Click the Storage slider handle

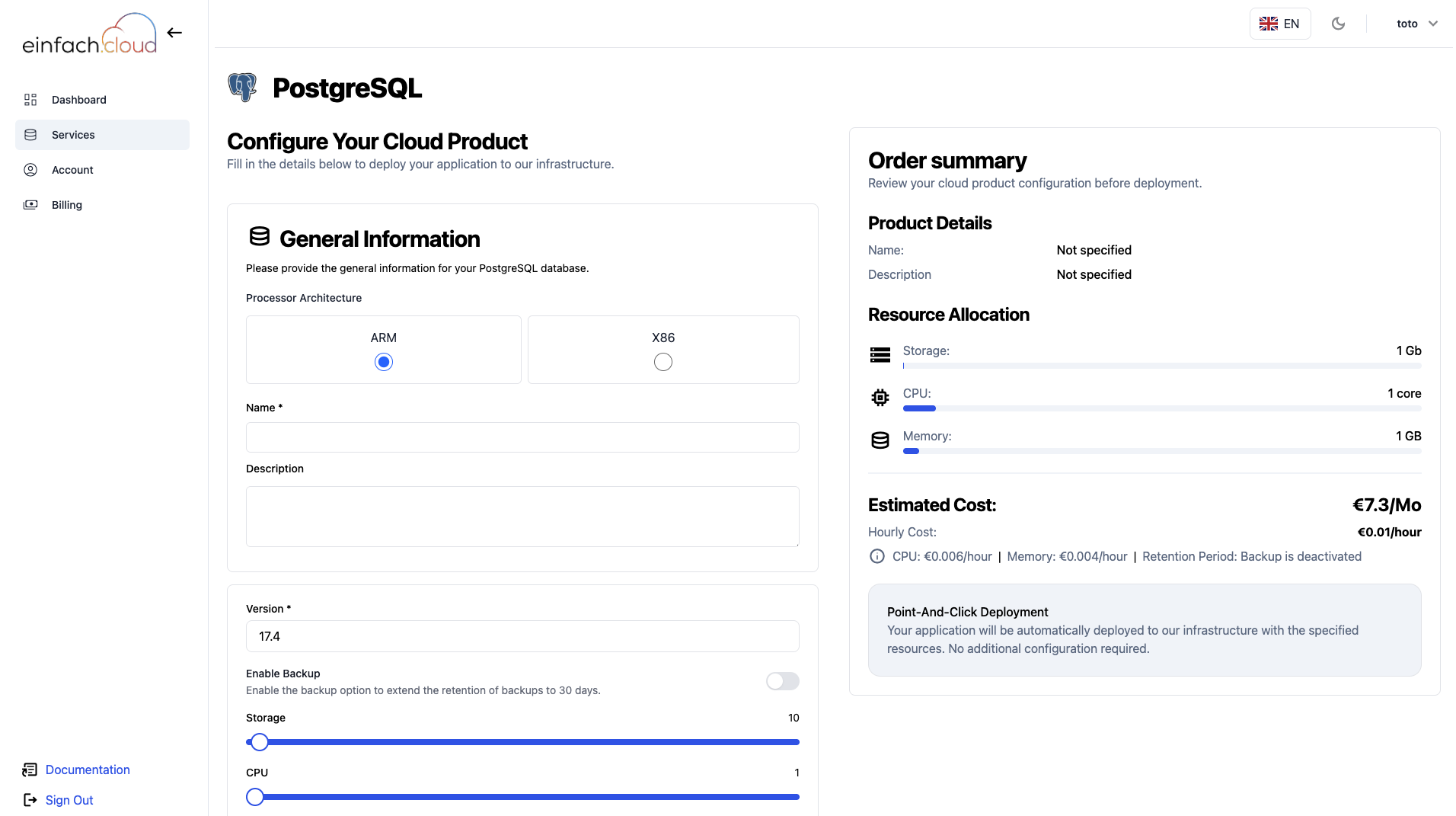tap(260, 742)
